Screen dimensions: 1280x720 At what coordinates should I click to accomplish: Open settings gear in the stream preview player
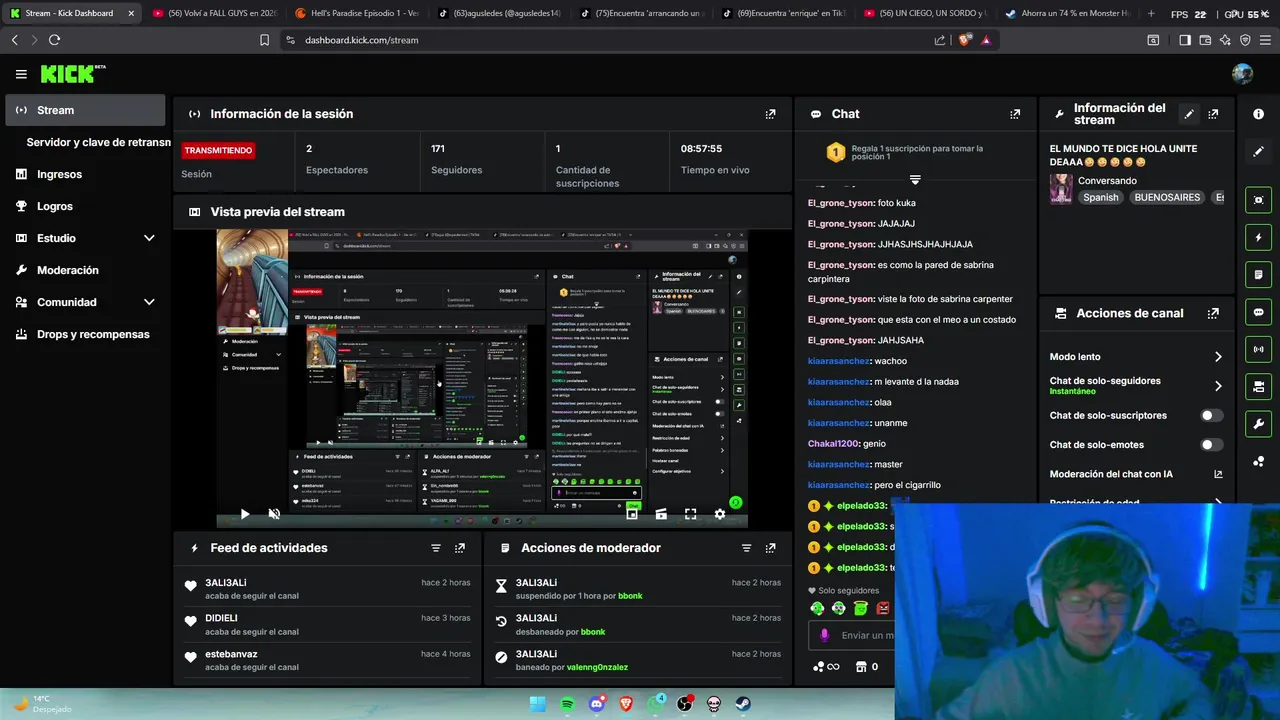pos(719,514)
